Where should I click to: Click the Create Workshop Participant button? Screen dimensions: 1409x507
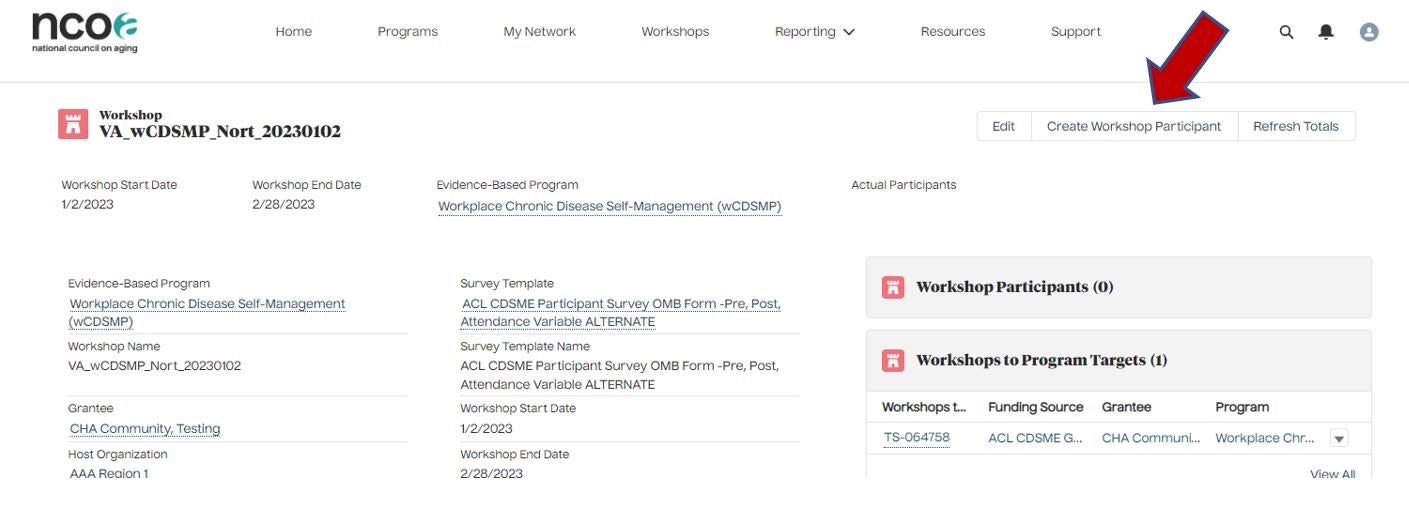[x=1134, y=126]
